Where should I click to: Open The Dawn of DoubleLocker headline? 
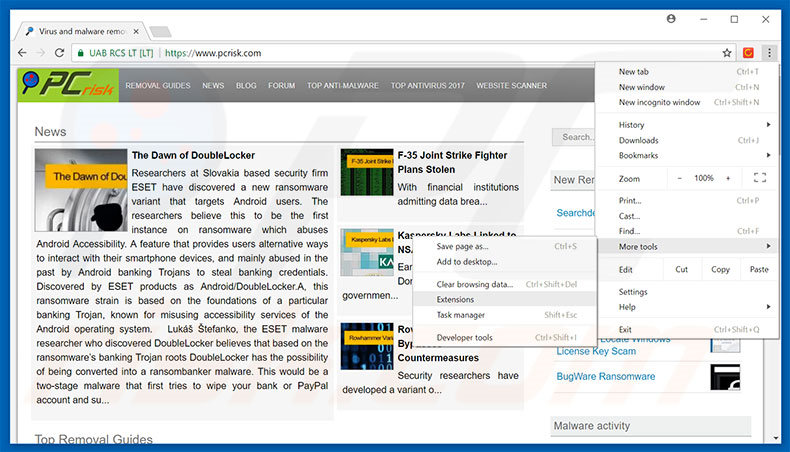coord(193,155)
